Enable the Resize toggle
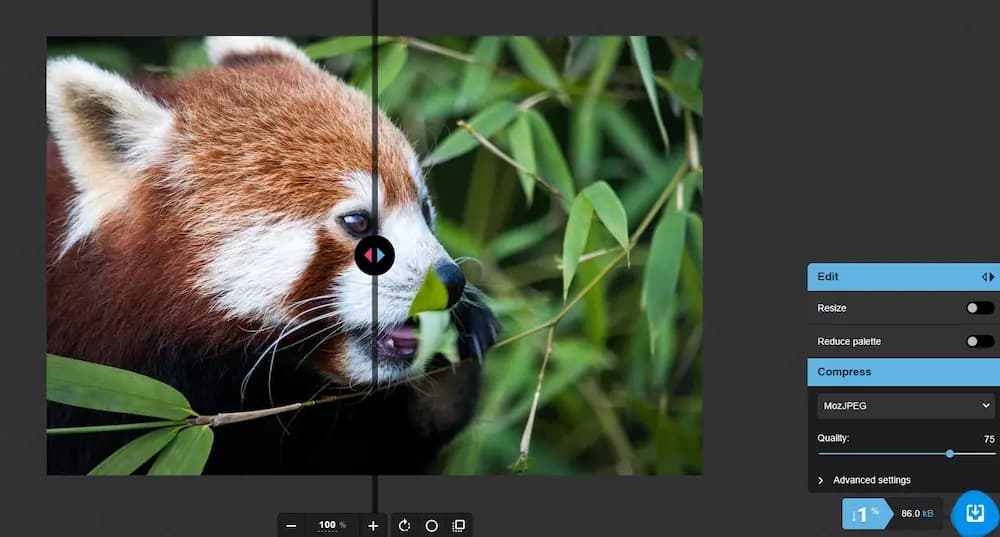1000x537 pixels. click(x=979, y=308)
